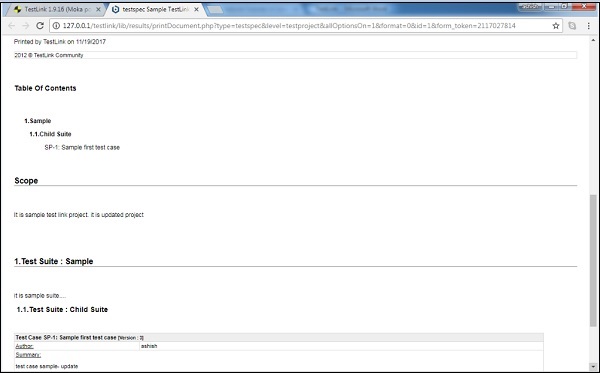Image resolution: width=600 pixels, height=373 pixels.
Task: Go back using the browser back arrow
Action: (x=11, y=26)
